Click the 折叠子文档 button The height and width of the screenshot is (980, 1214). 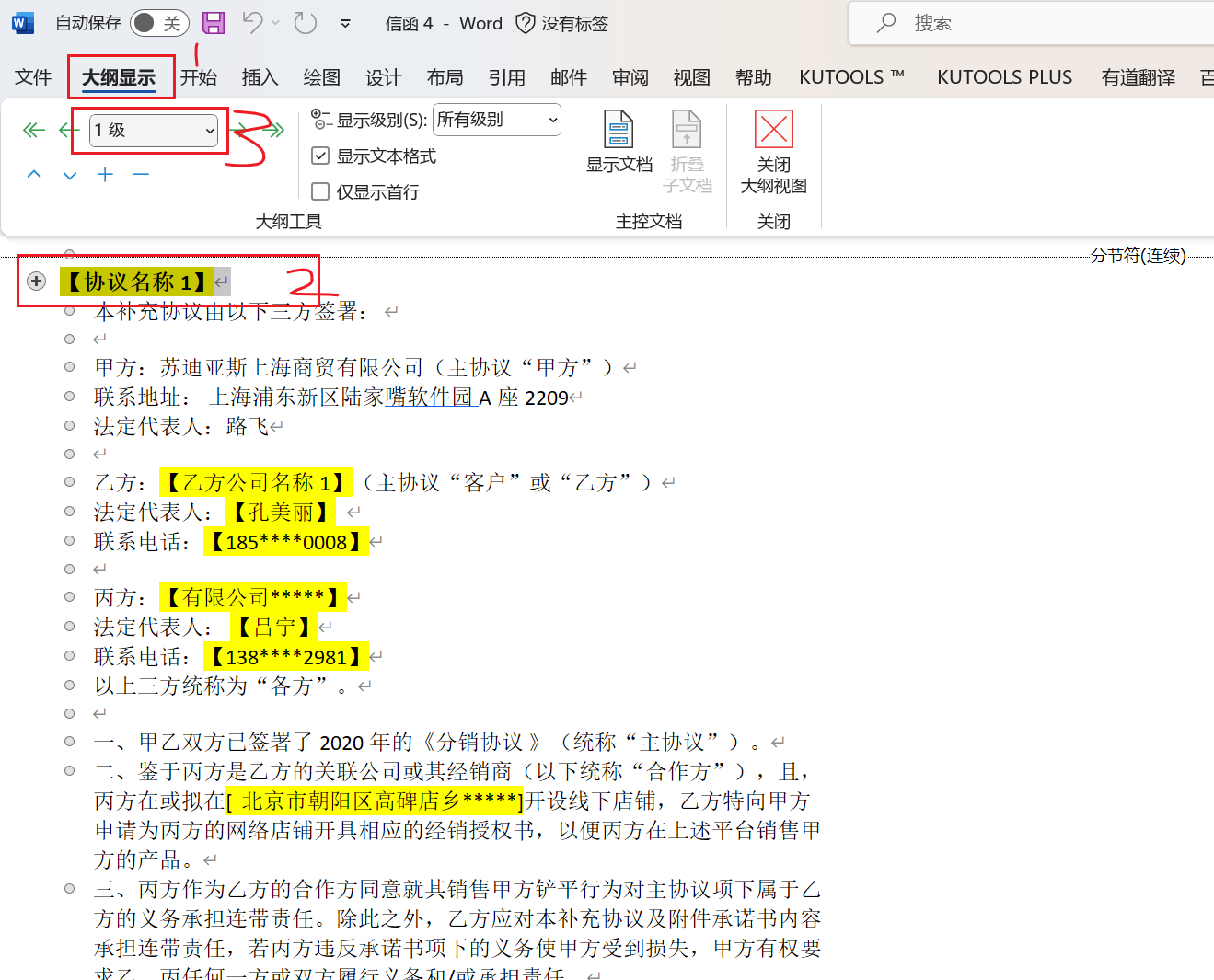(x=687, y=151)
